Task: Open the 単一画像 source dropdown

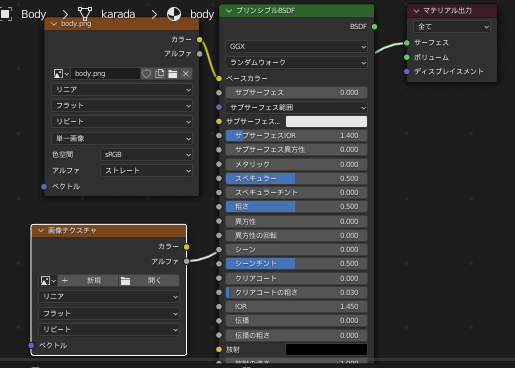Action: 122,139
